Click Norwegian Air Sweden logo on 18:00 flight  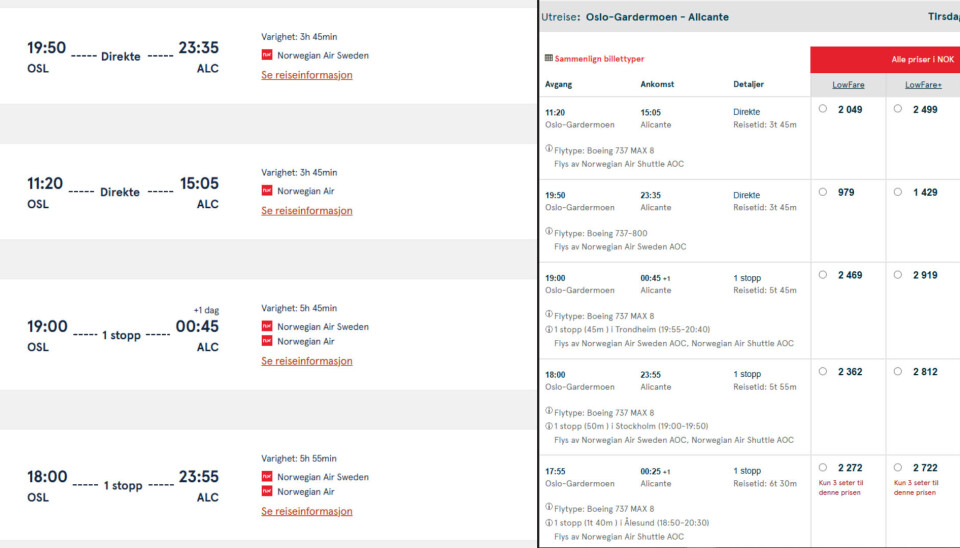tap(267, 476)
